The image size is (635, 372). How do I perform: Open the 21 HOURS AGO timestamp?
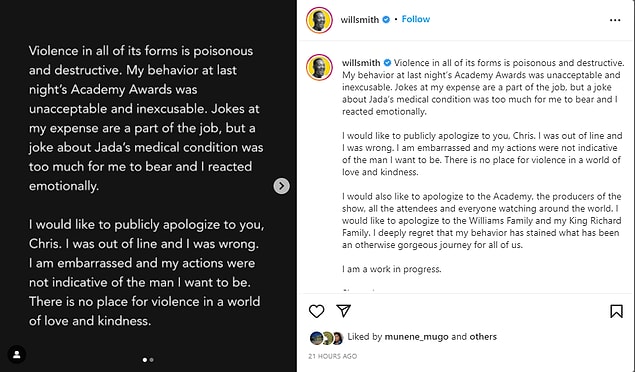(x=332, y=356)
